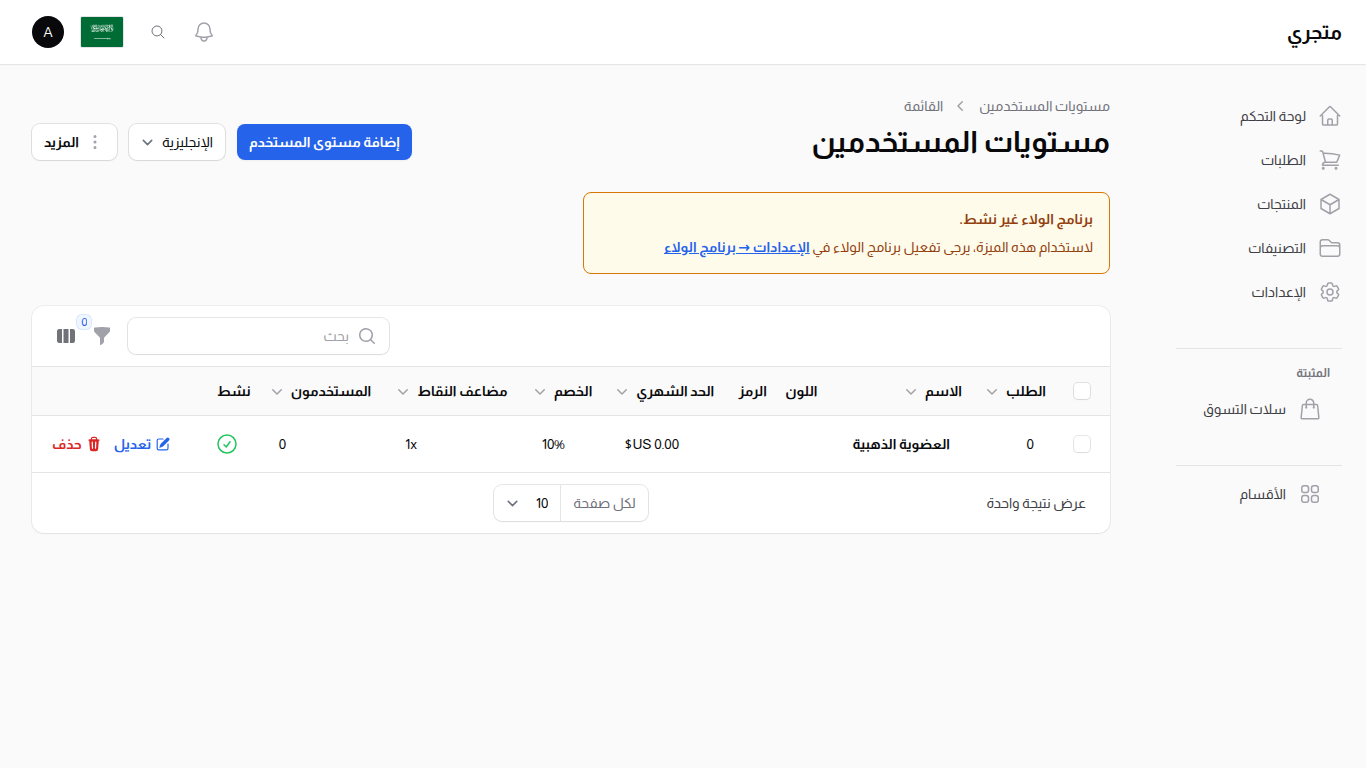
Task: Go to لوحة التحكم in the sidebar
Action: point(1329,116)
